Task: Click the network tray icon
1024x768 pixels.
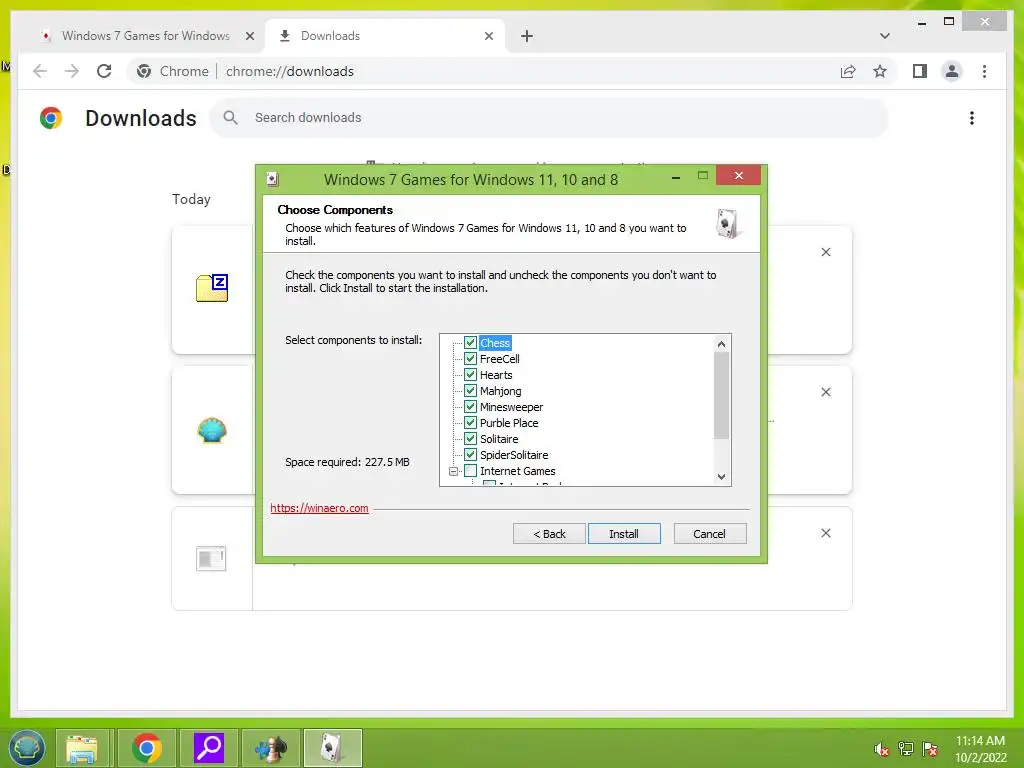Action: 906,749
